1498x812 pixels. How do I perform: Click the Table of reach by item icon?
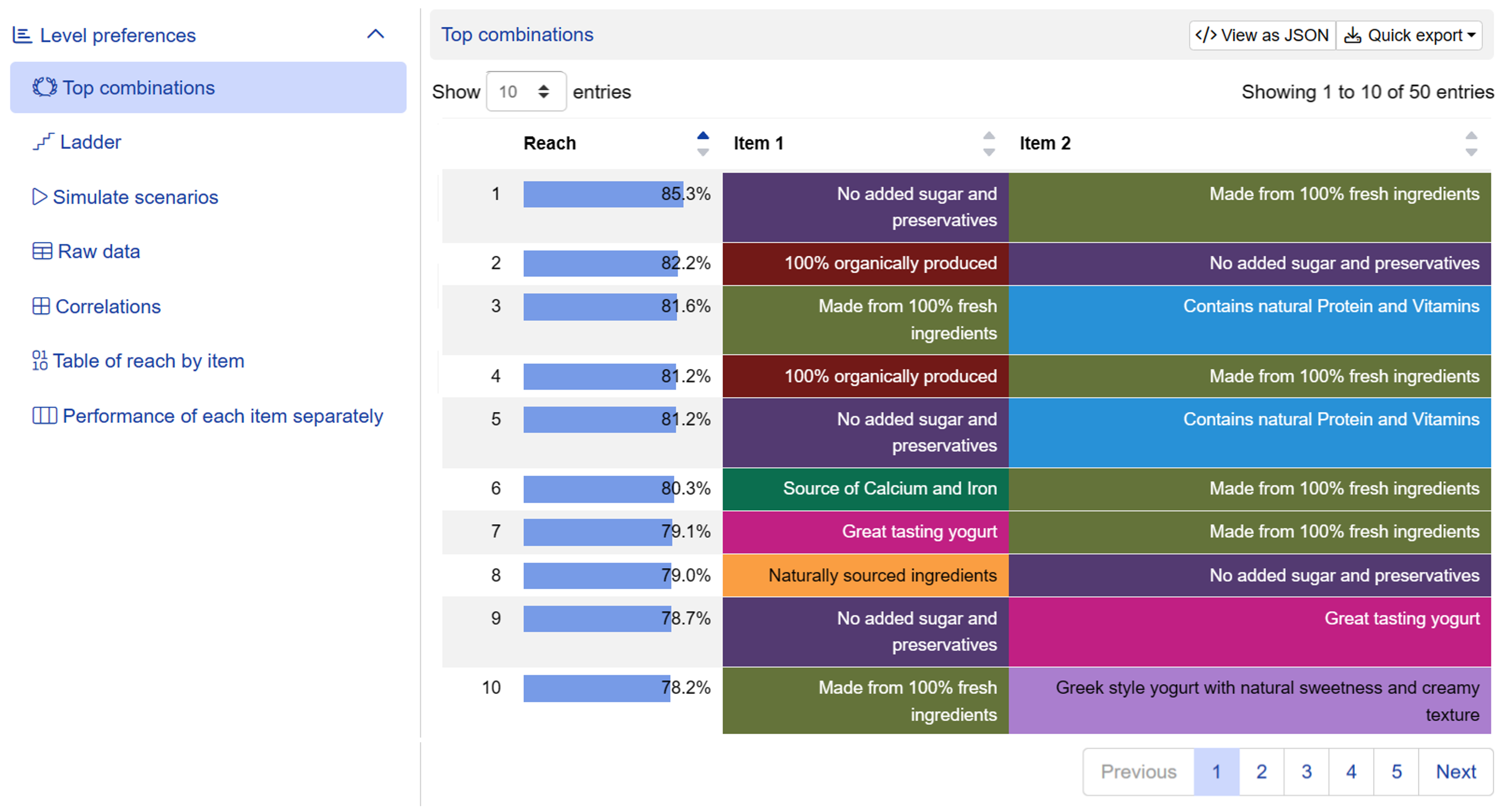[x=40, y=361]
